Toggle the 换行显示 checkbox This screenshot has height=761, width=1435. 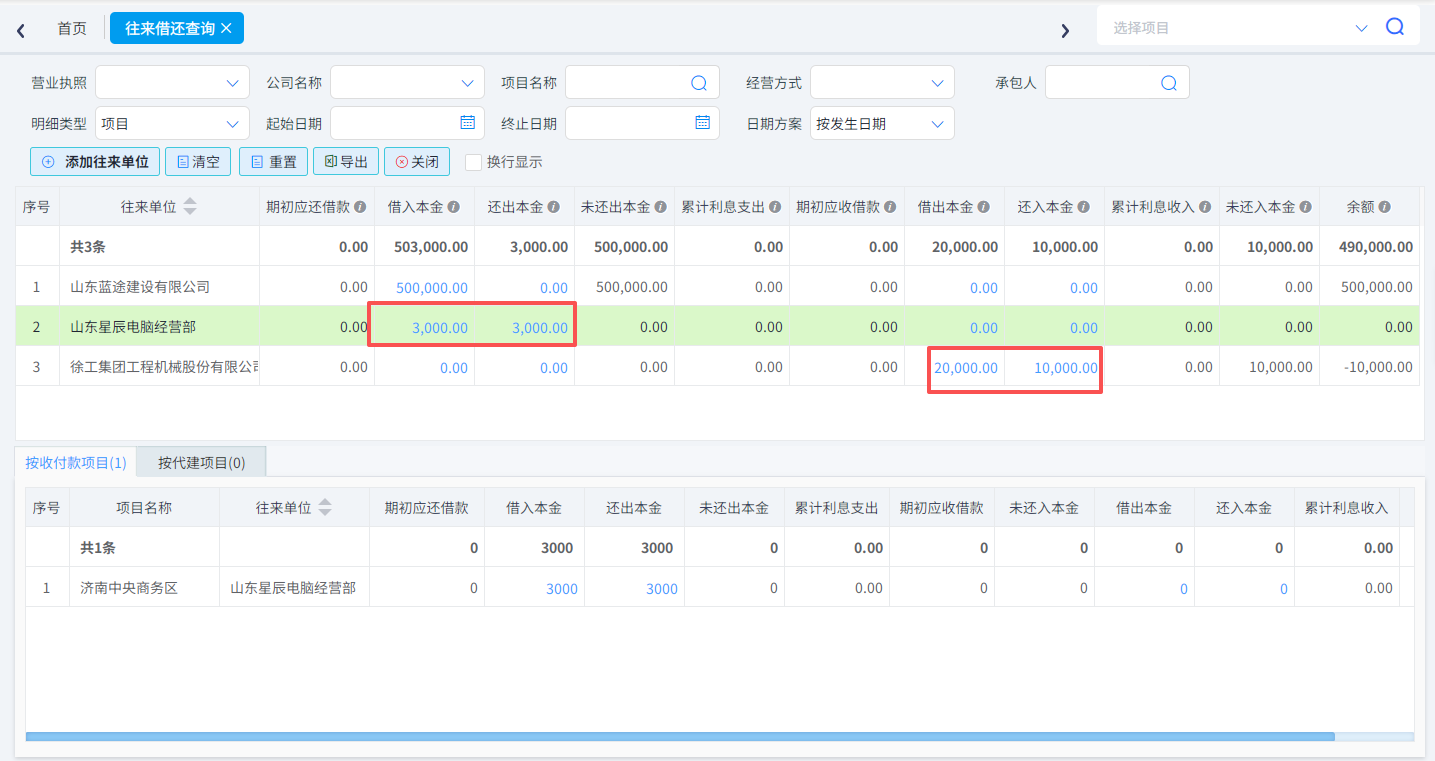[474, 162]
